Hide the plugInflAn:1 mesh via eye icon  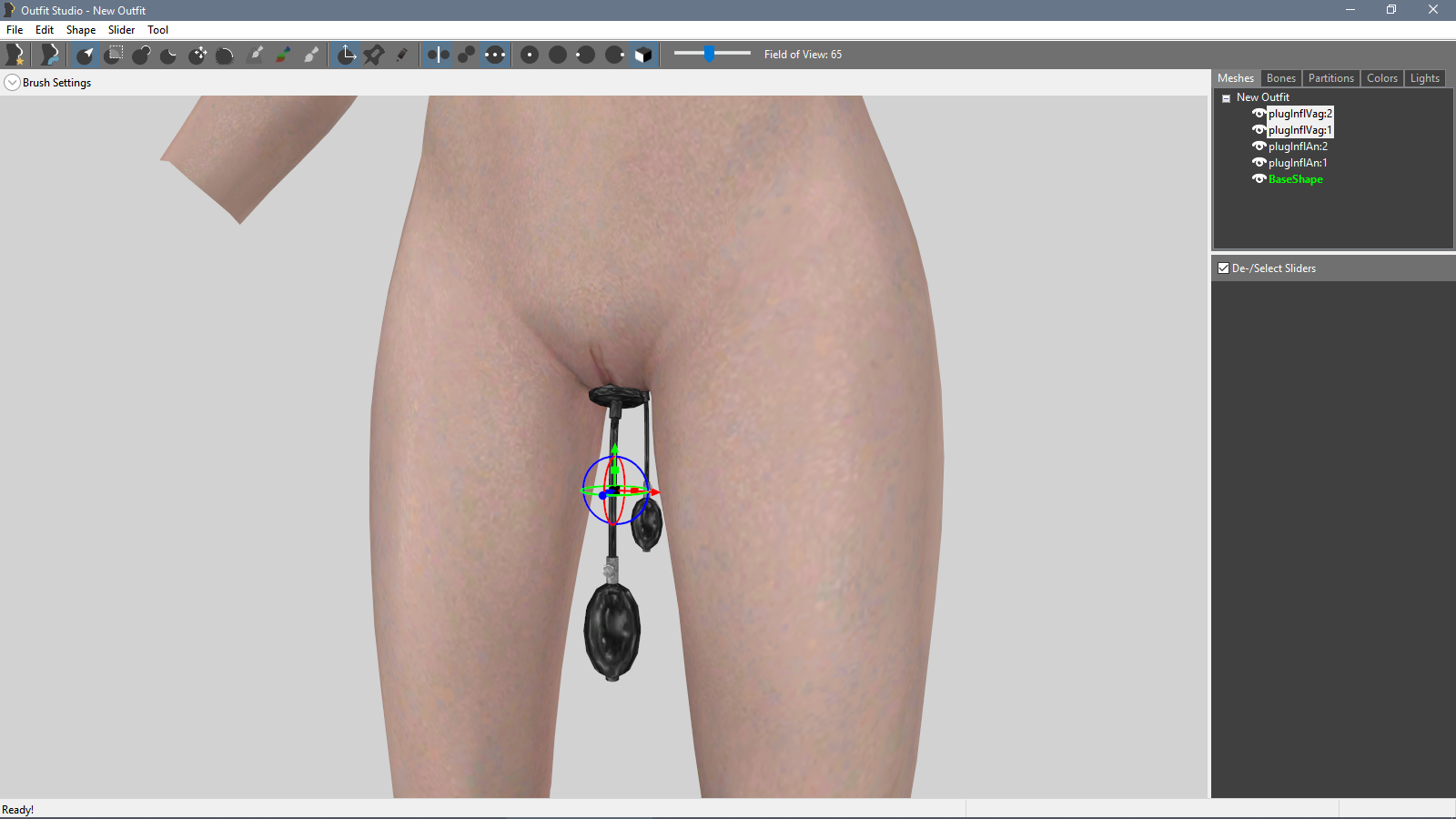[x=1259, y=163]
